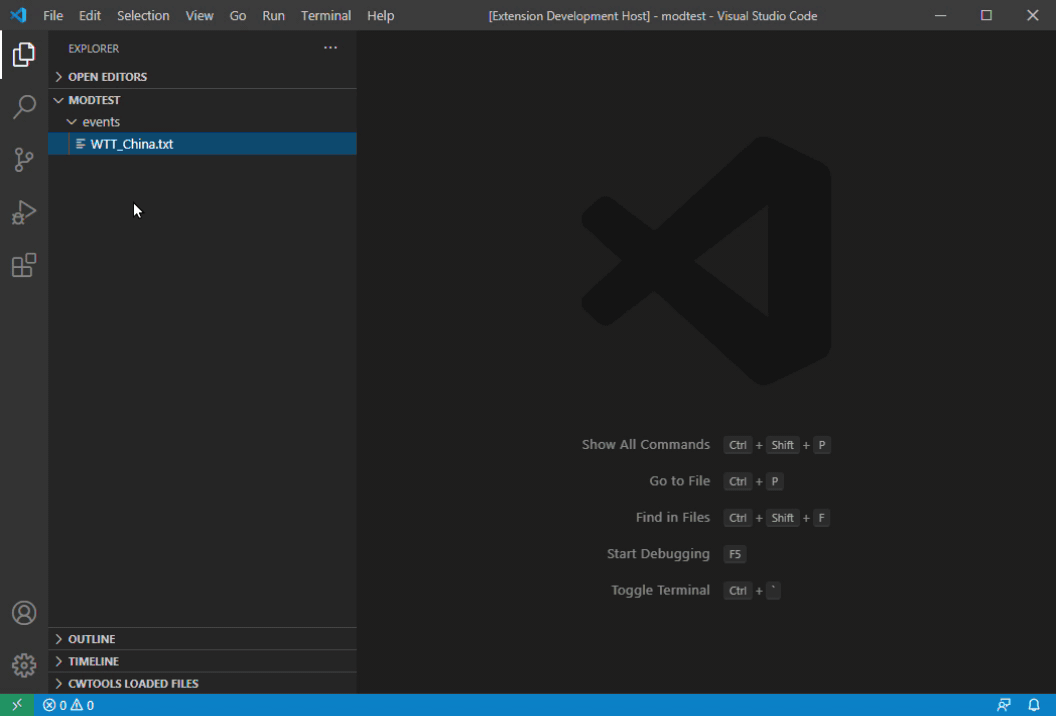This screenshot has width=1056, height=716.
Task: Click the Toggle Terminal hint text
Action: click(x=660, y=590)
